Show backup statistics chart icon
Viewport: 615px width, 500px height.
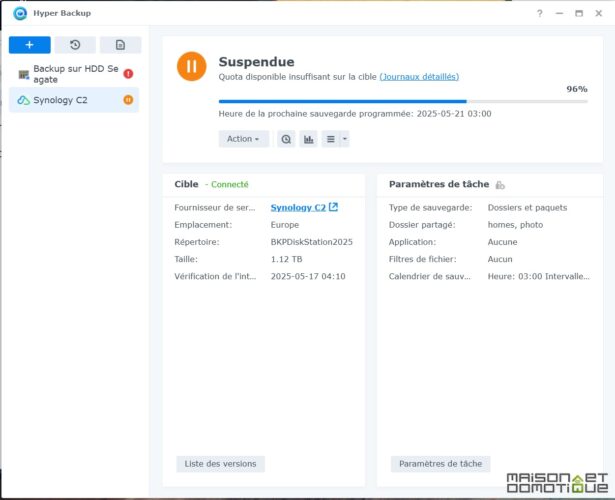[x=309, y=139]
